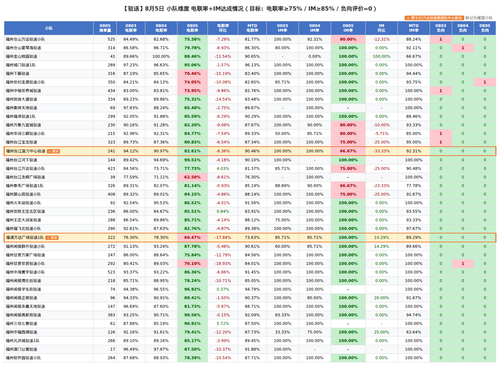Click the pink 70.10% cell
500x373 pixels.
(192, 263)
